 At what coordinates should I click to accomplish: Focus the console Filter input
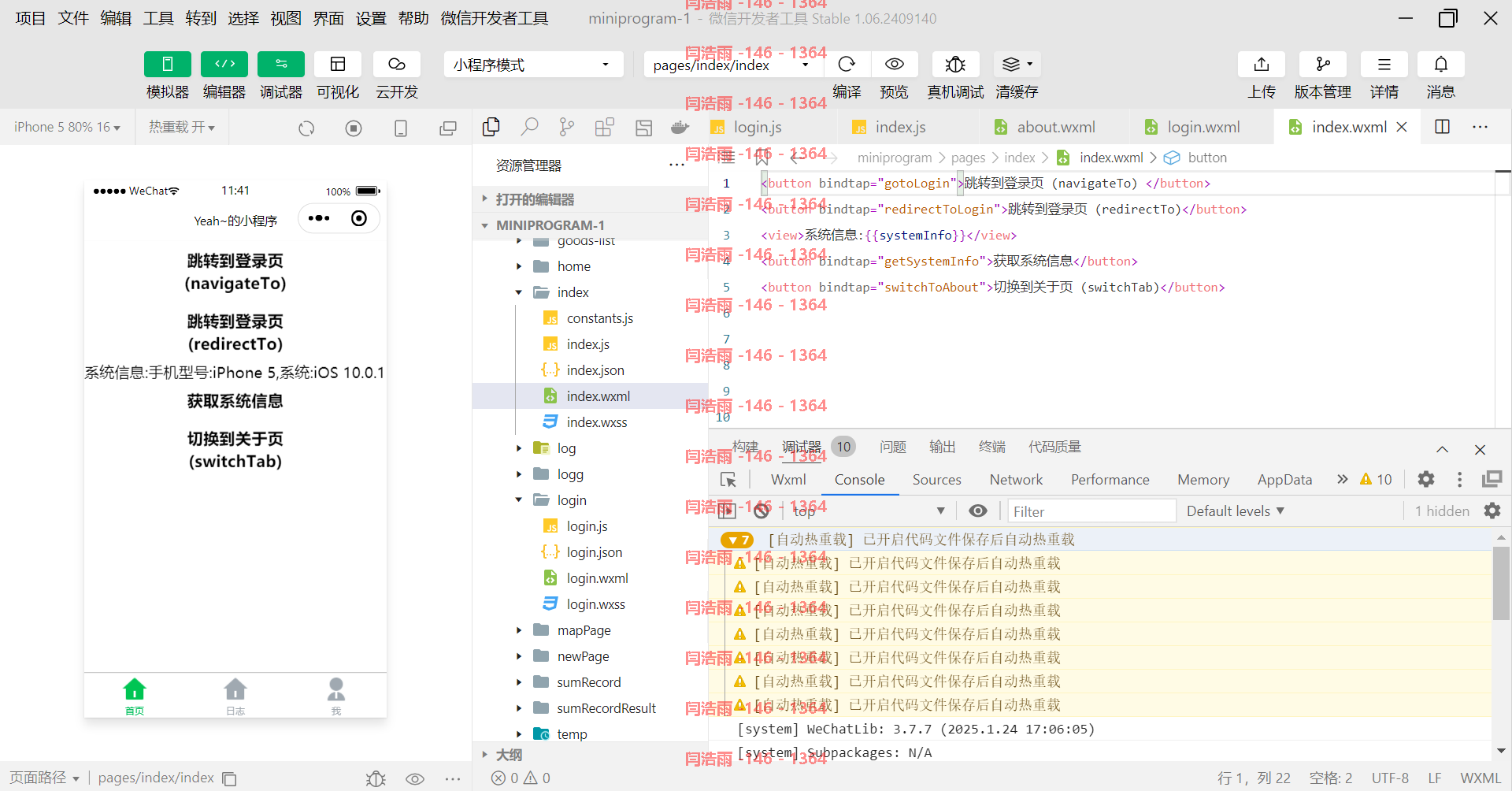click(1091, 511)
